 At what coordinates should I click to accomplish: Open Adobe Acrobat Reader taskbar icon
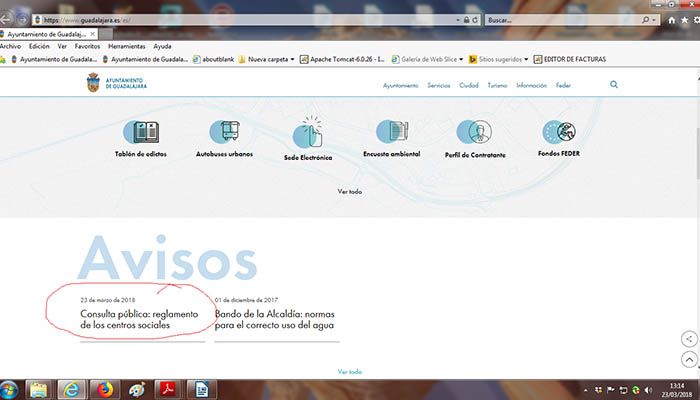(x=168, y=390)
